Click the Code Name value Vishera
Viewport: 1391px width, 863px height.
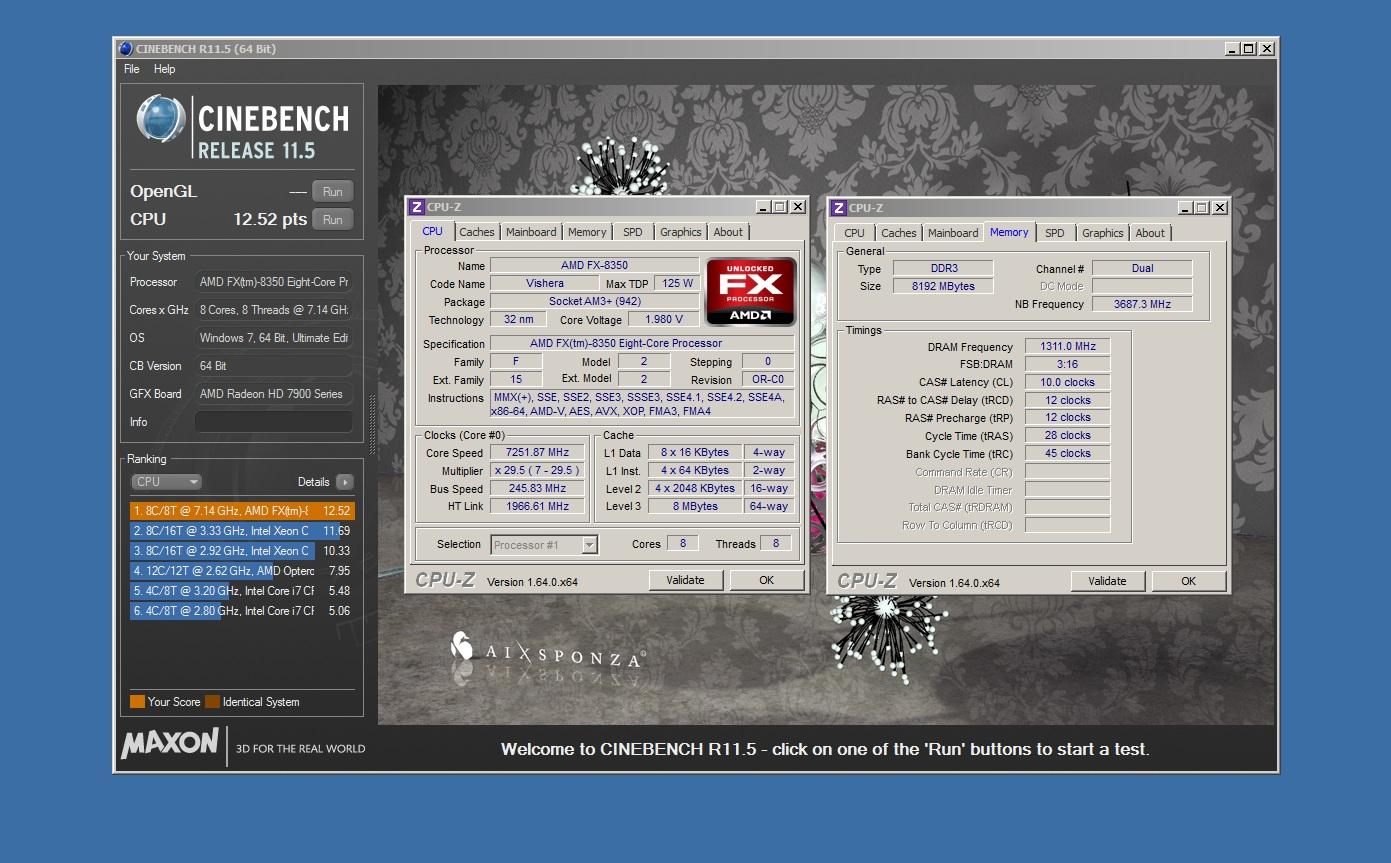pos(545,284)
